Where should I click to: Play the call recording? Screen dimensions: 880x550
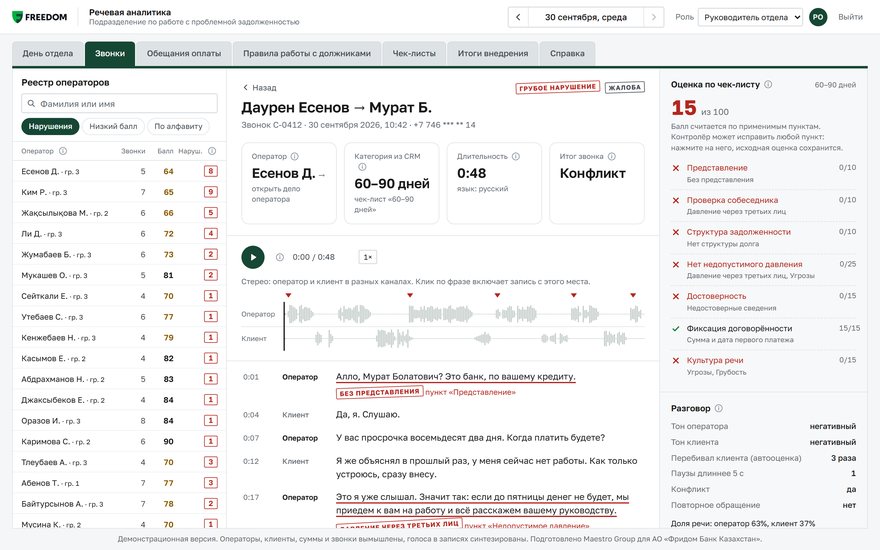click(253, 257)
